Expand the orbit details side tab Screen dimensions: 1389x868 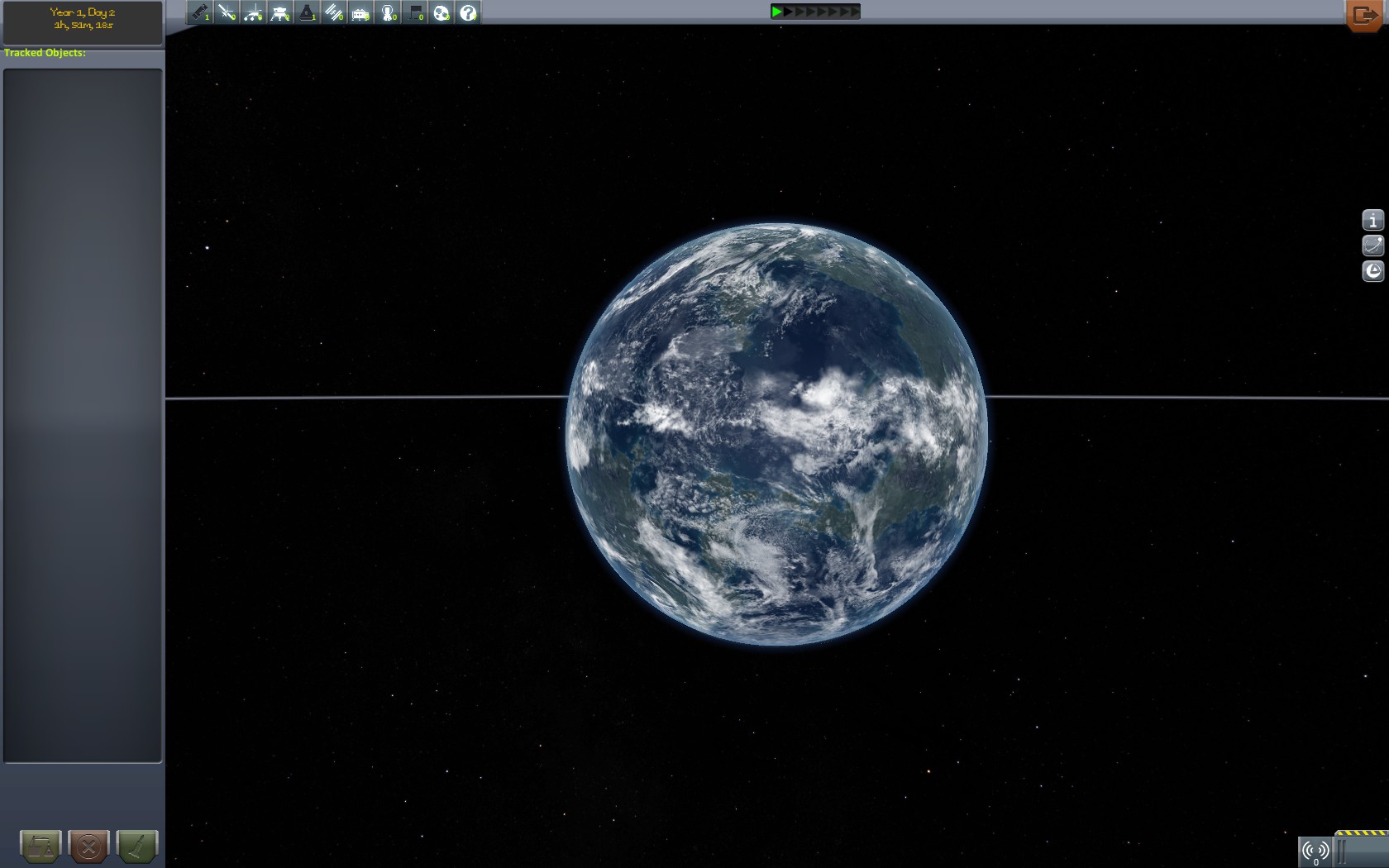point(1372,246)
